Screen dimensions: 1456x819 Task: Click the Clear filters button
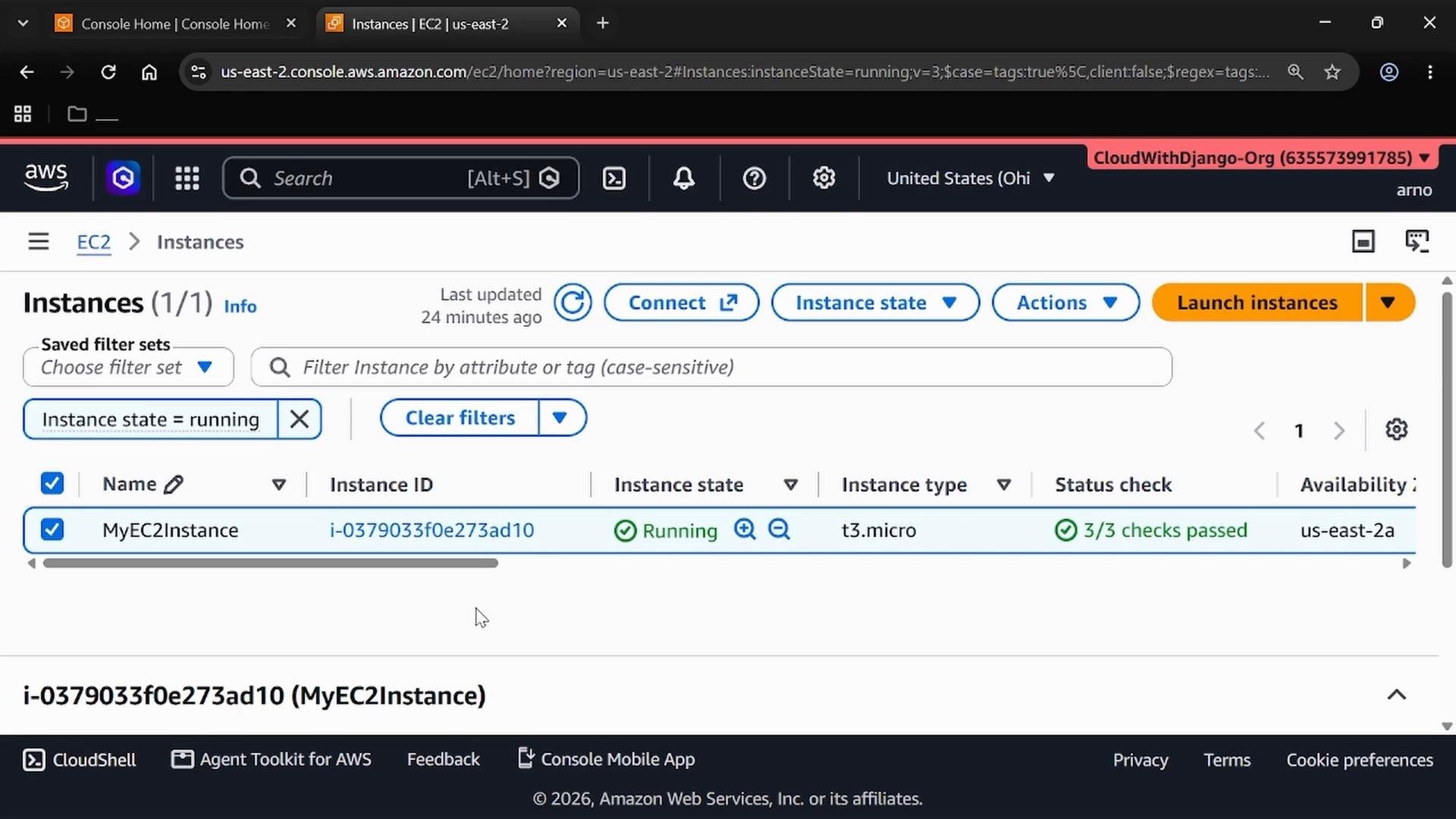pyautogui.click(x=460, y=418)
